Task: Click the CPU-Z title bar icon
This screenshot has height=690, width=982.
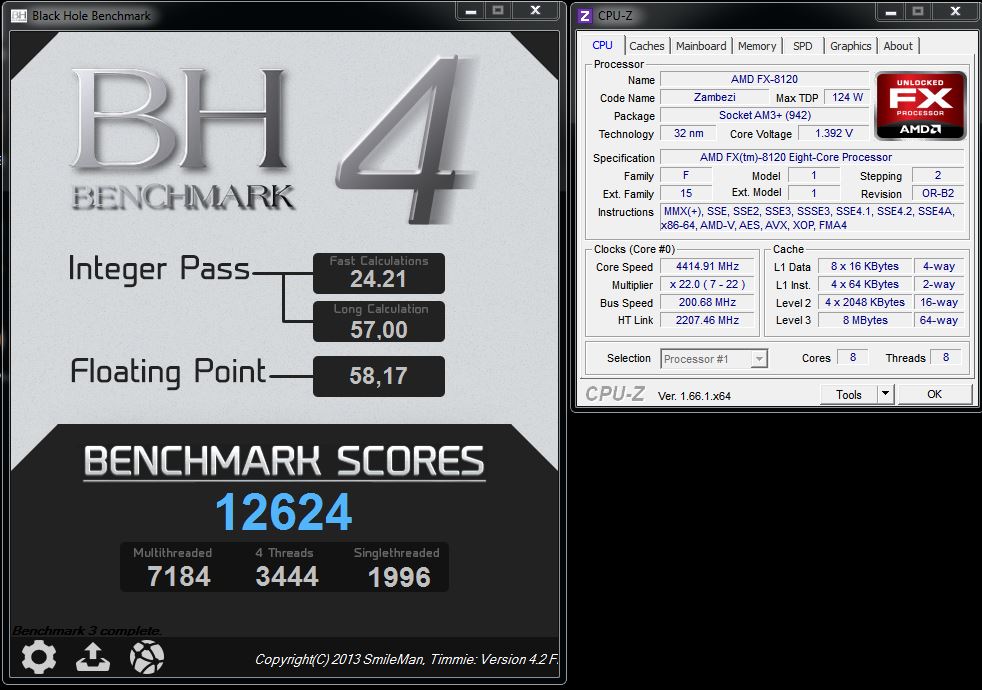Action: click(585, 16)
